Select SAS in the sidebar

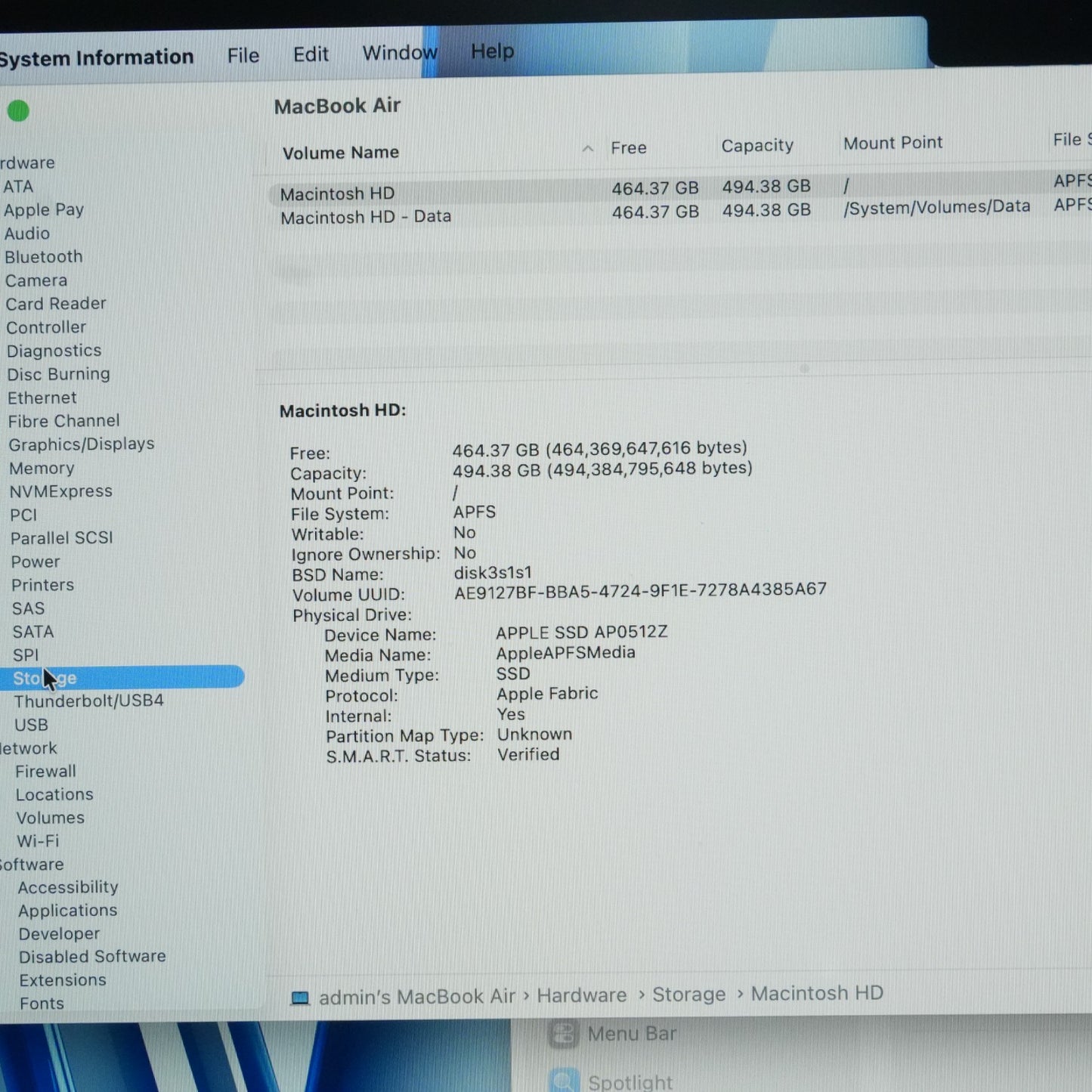[29, 608]
